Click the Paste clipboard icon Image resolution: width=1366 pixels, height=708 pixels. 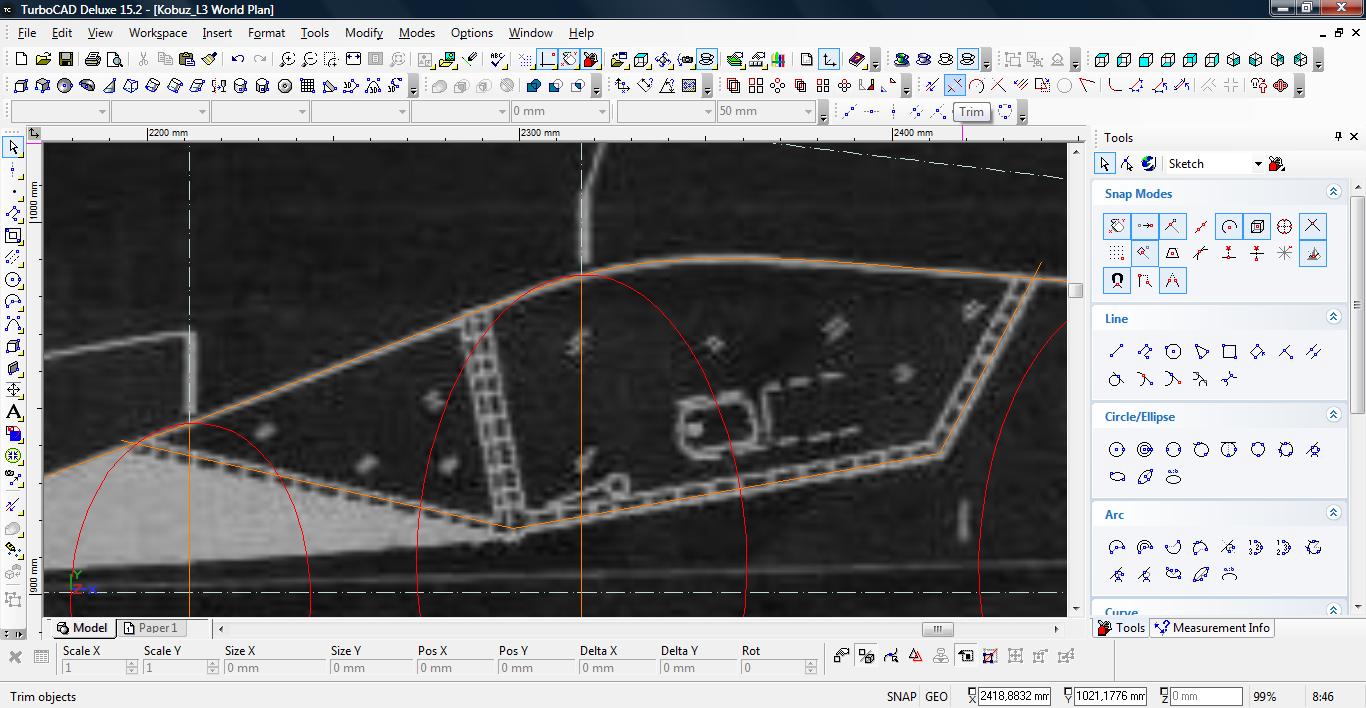(186, 60)
